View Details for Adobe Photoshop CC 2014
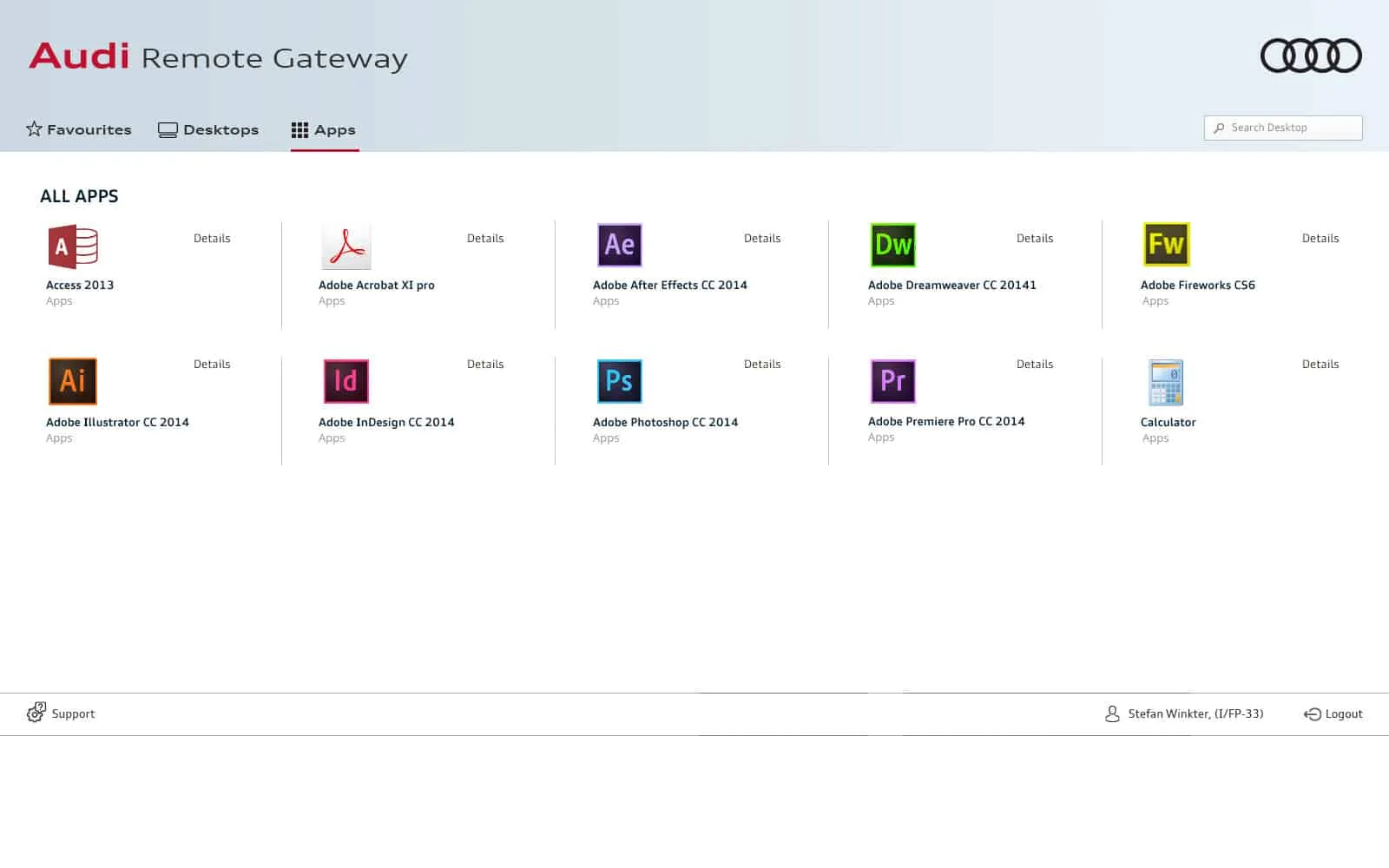 (x=762, y=364)
